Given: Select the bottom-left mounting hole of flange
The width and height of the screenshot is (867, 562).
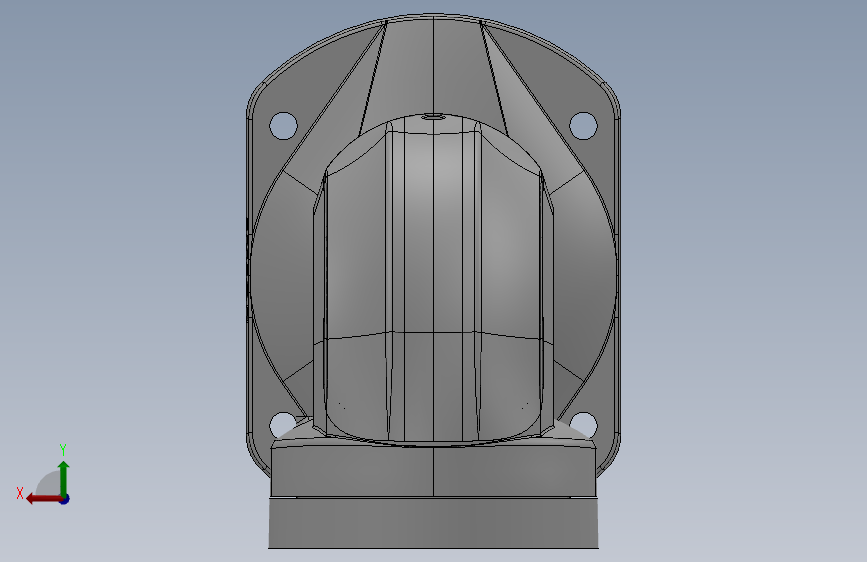Looking at the screenshot, I should point(281,424).
